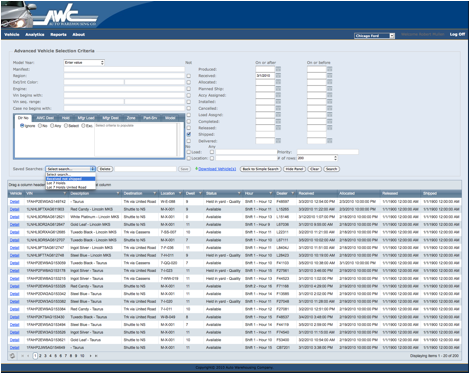This screenshot has height=375, width=470.
Task: Expand the Chicago Ford location dropdown
Action: pos(374,36)
